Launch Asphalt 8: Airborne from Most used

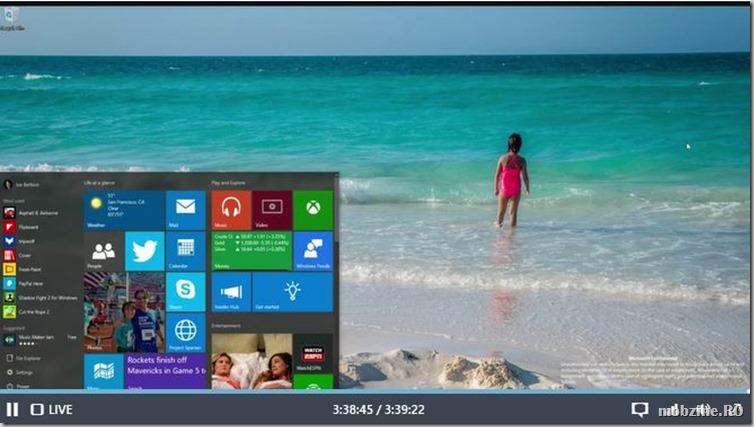31,213
